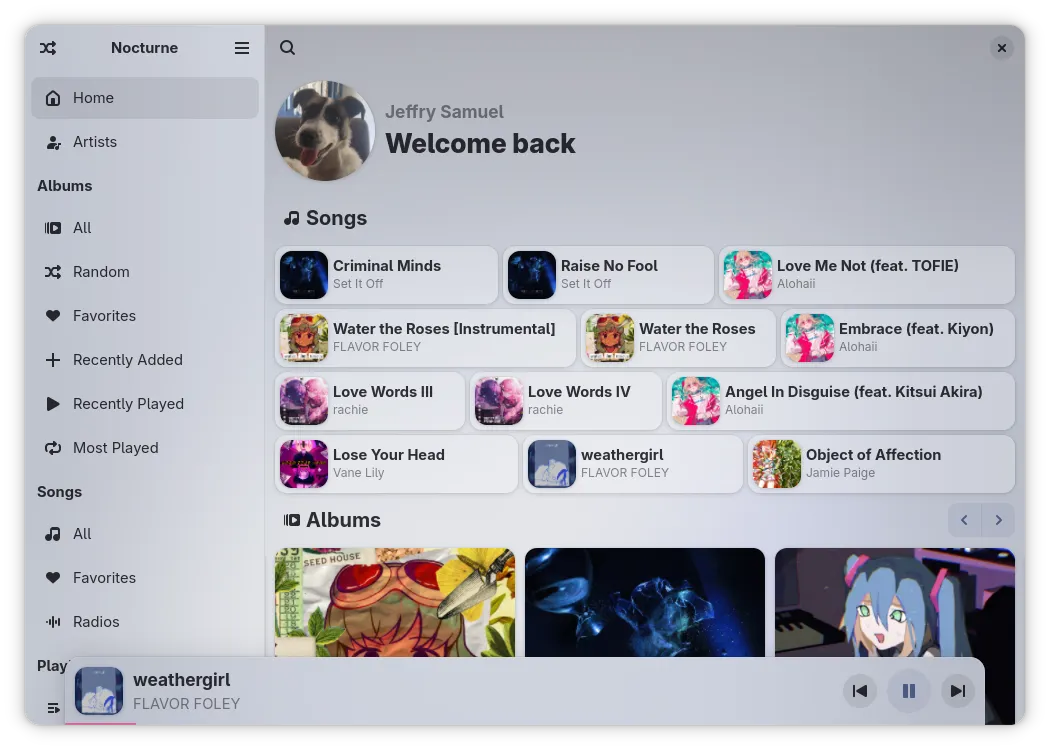Viewport: 1050px width, 750px height.
Task: Open the Seed House goggles album cover
Action: pyautogui.click(x=395, y=603)
